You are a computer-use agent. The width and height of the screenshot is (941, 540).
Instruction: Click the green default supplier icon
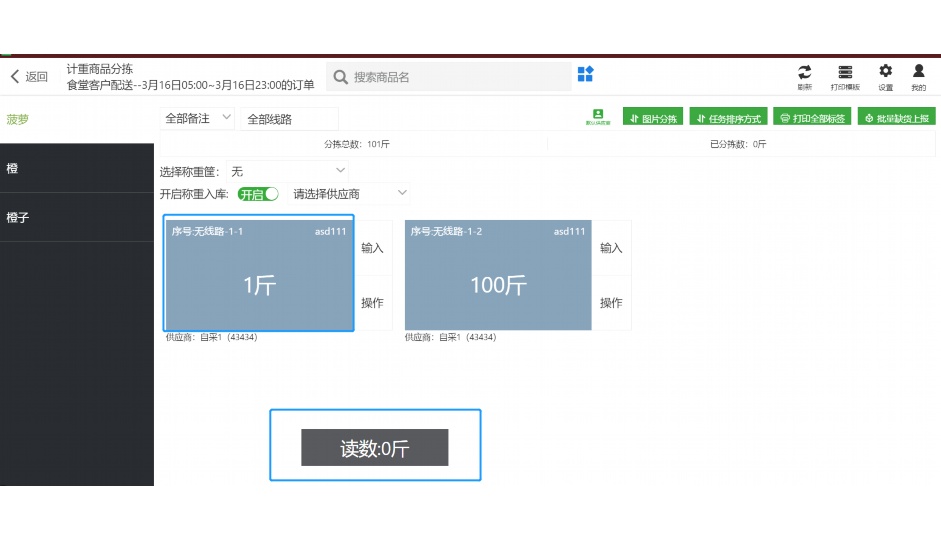point(598,116)
